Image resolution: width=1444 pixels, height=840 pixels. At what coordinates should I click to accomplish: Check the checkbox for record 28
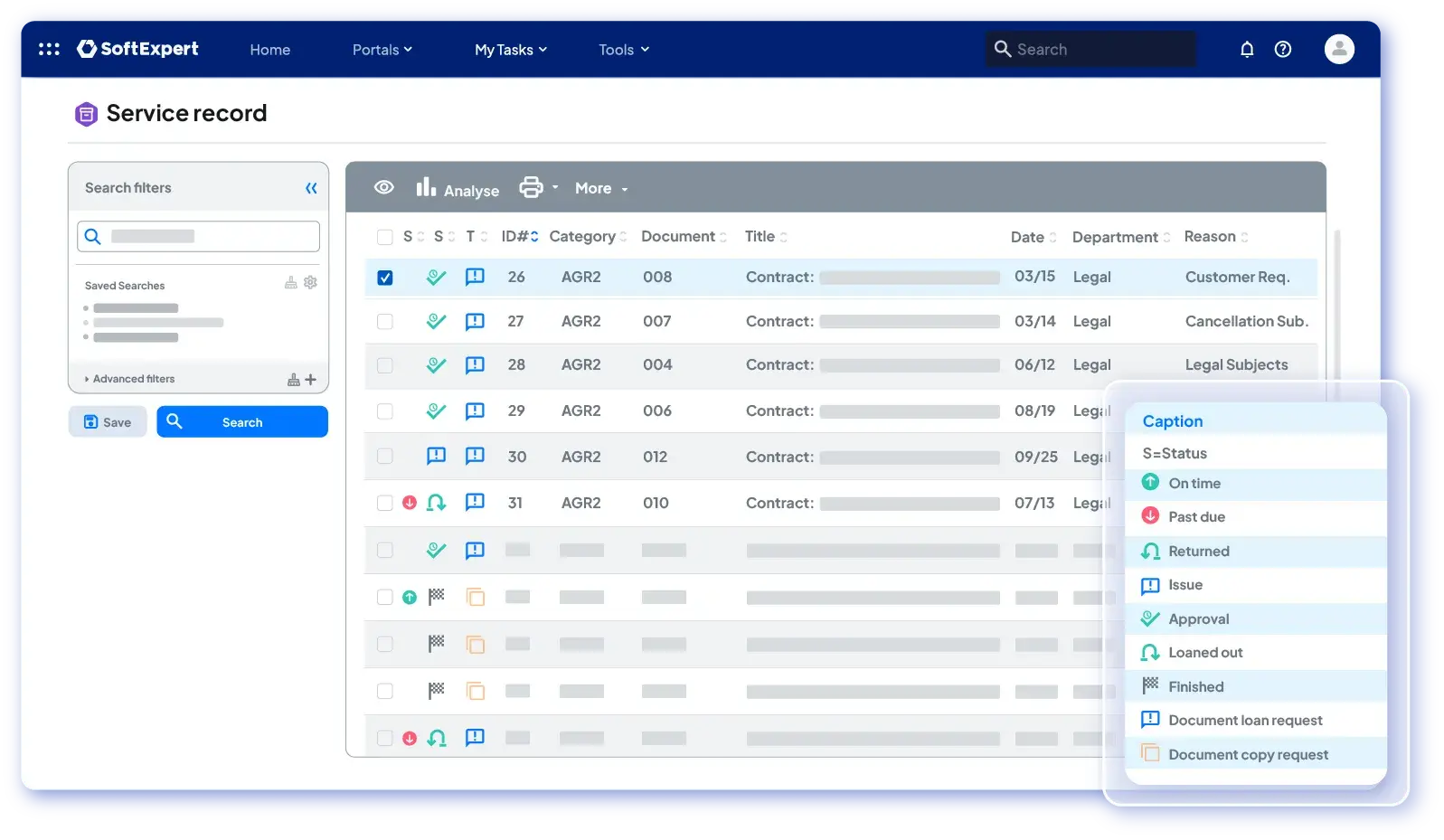pyautogui.click(x=384, y=365)
